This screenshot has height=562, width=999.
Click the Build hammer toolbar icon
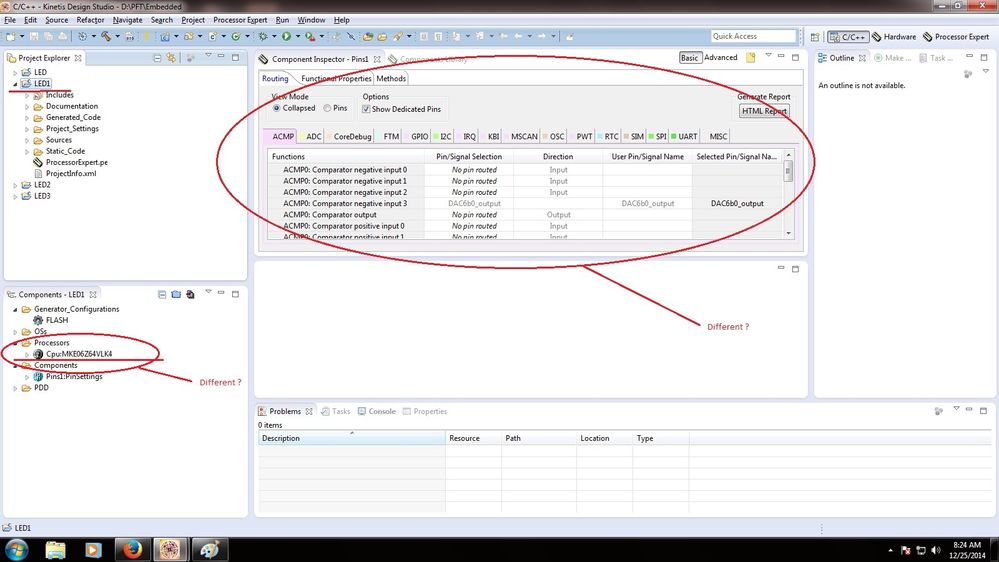106,36
